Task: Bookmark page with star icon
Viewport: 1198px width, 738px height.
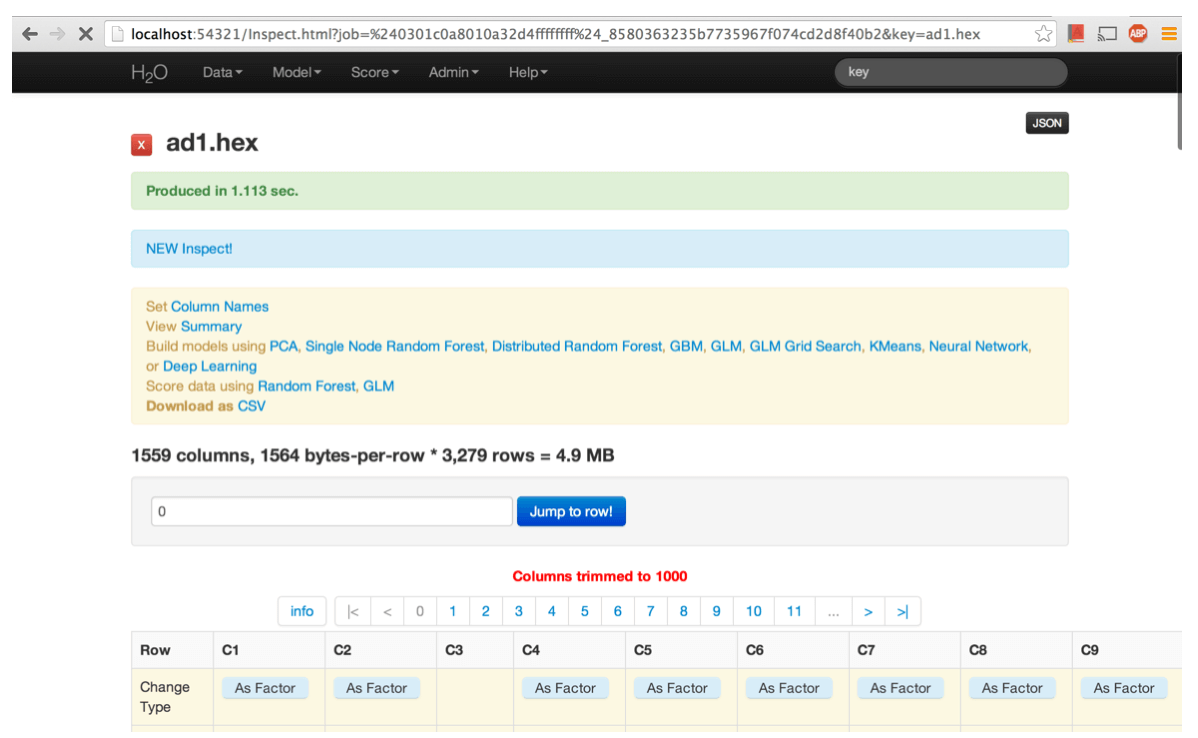Action: tap(1044, 34)
